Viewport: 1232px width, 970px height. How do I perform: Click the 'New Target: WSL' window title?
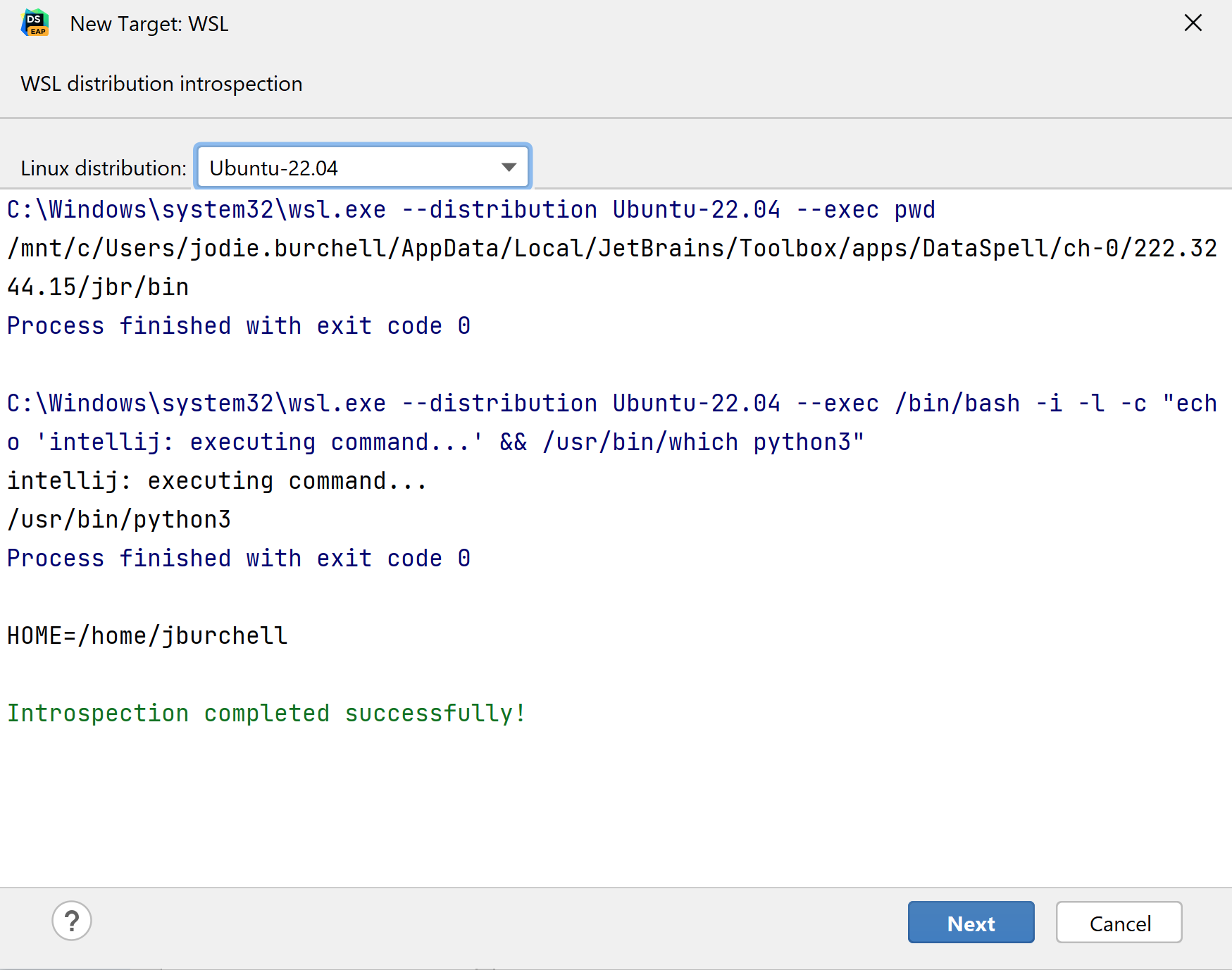click(x=149, y=24)
